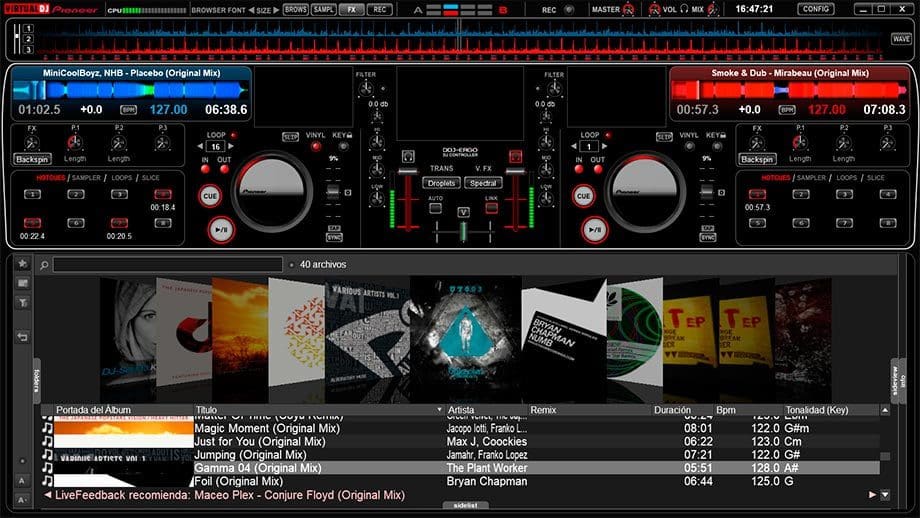Toggle VINYL mode on left deck
The image size is (920, 518).
[x=316, y=146]
